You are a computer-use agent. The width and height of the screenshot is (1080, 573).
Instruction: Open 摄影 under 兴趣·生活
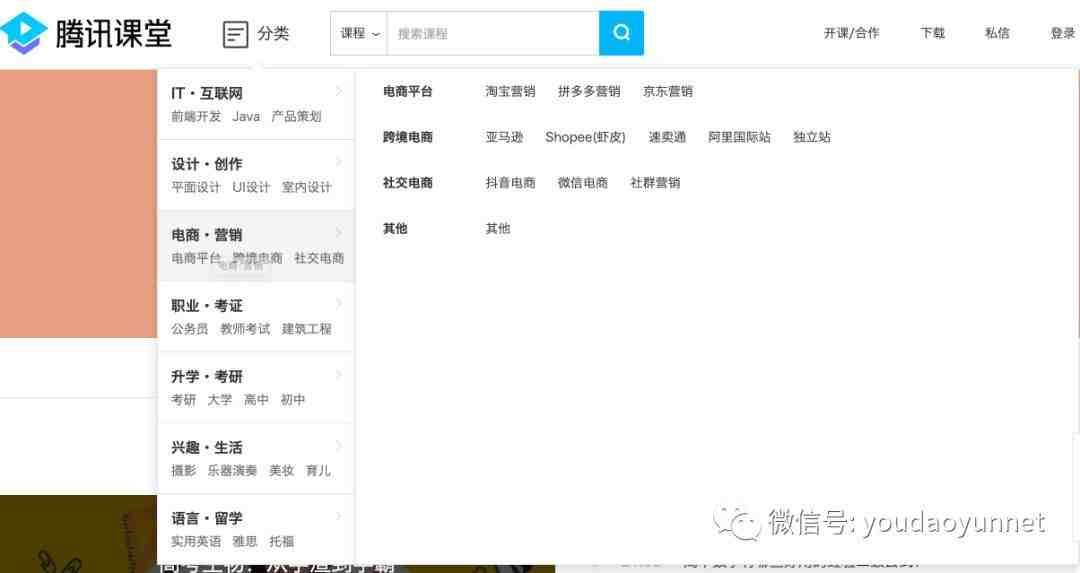183,471
